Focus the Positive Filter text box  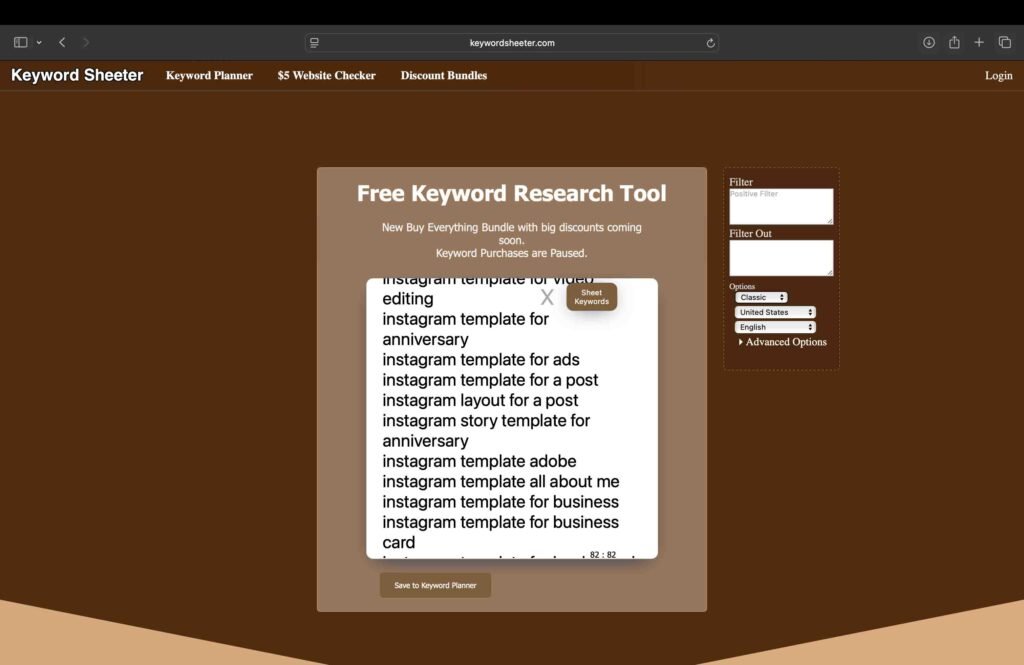point(780,206)
